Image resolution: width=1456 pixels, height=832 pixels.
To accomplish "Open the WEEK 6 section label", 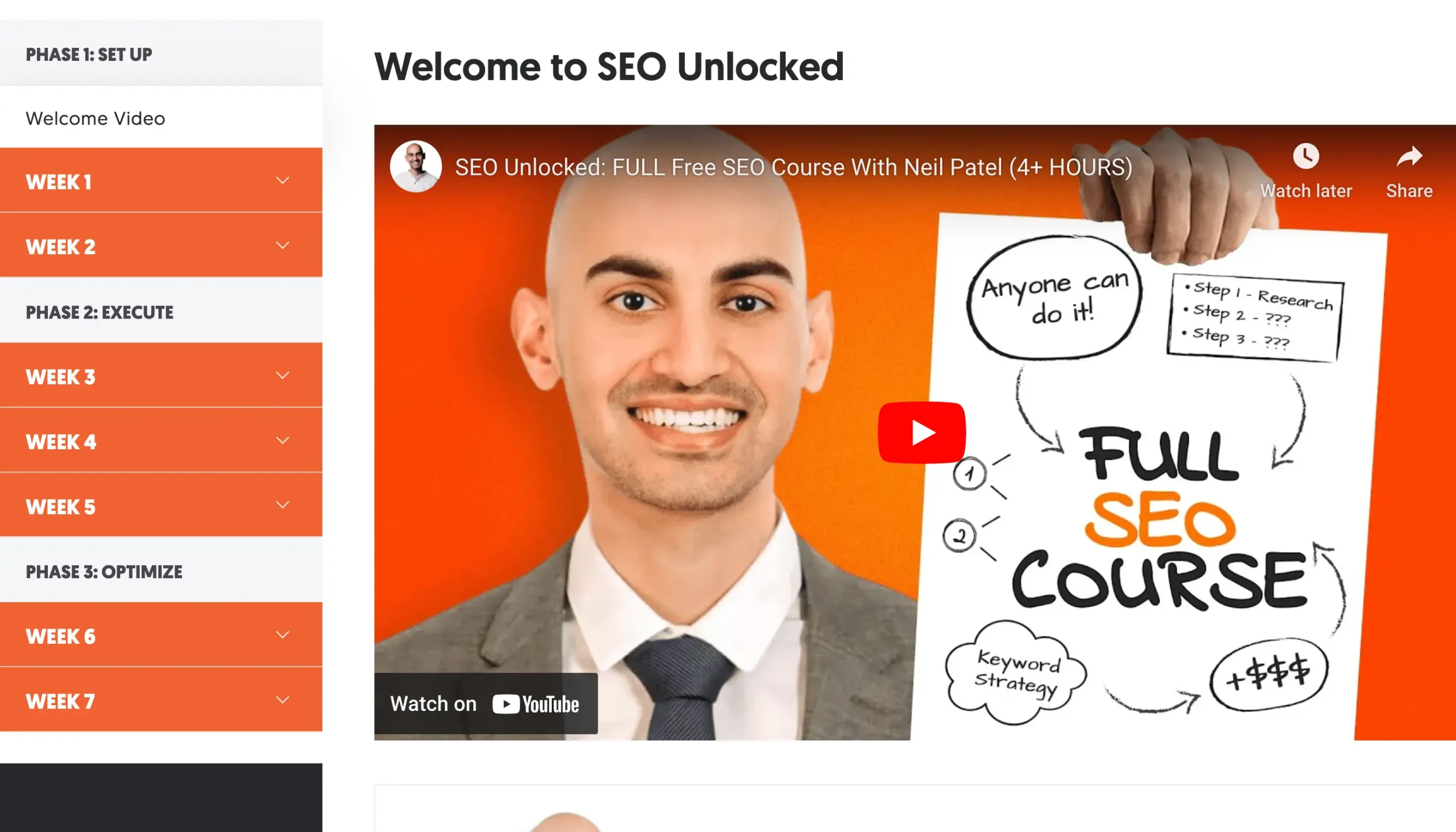I will (x=60, y=636).
